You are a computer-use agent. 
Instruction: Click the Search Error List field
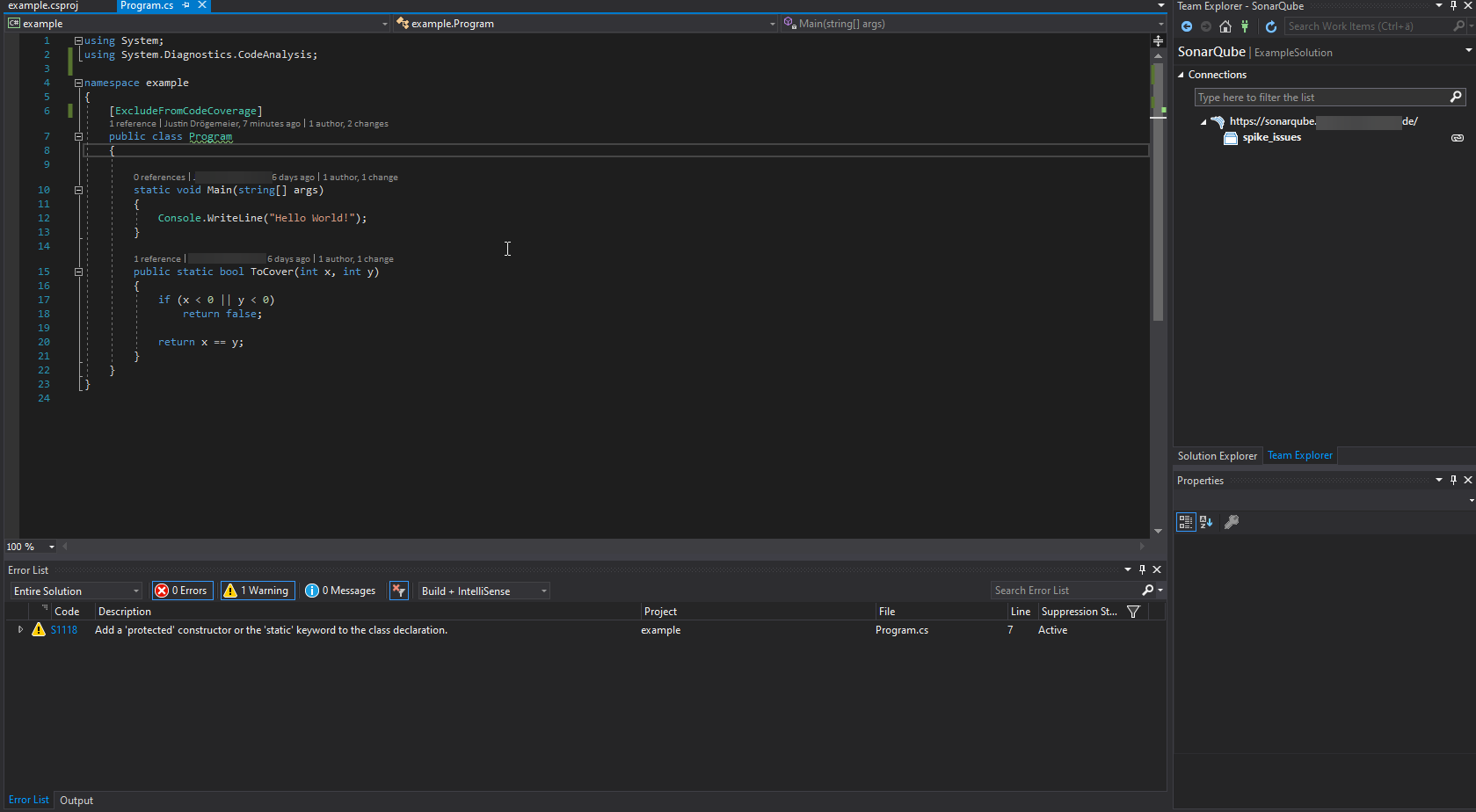pyautogui.click(x=1065, y=591)
